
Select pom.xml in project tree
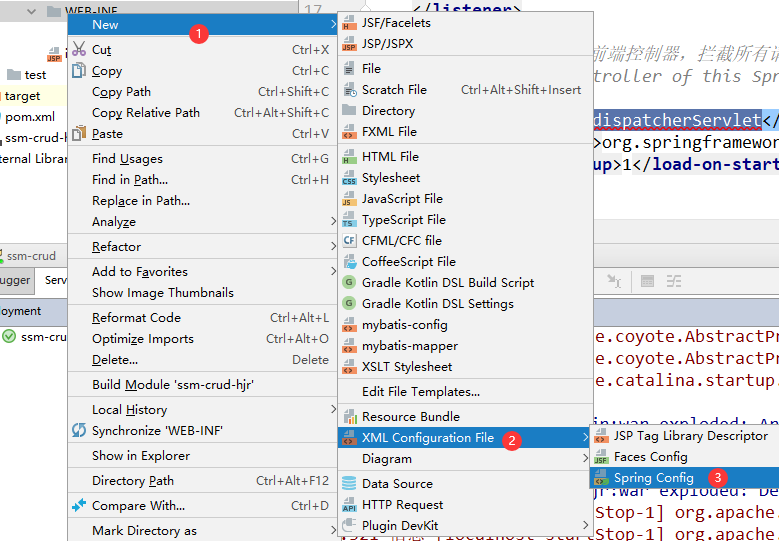[x=30, y=117]
